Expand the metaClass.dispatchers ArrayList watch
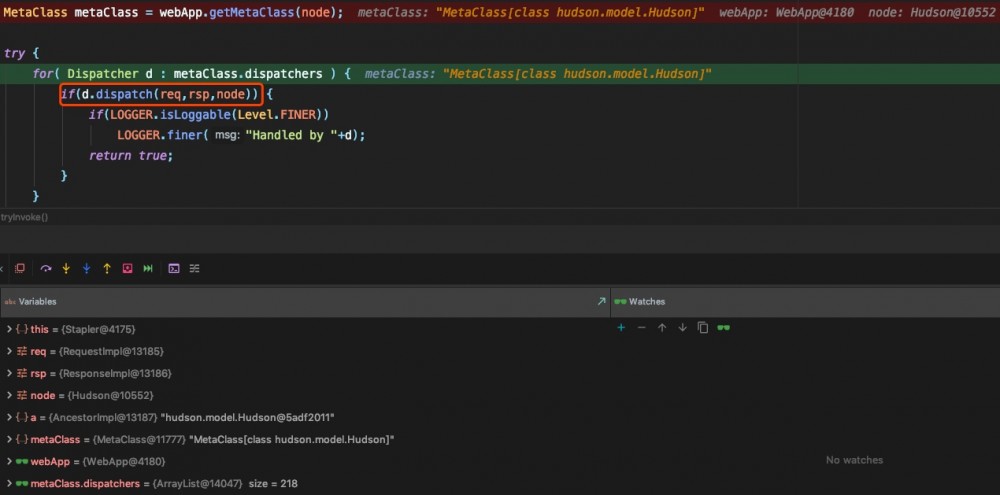 (x=8, y=484)
